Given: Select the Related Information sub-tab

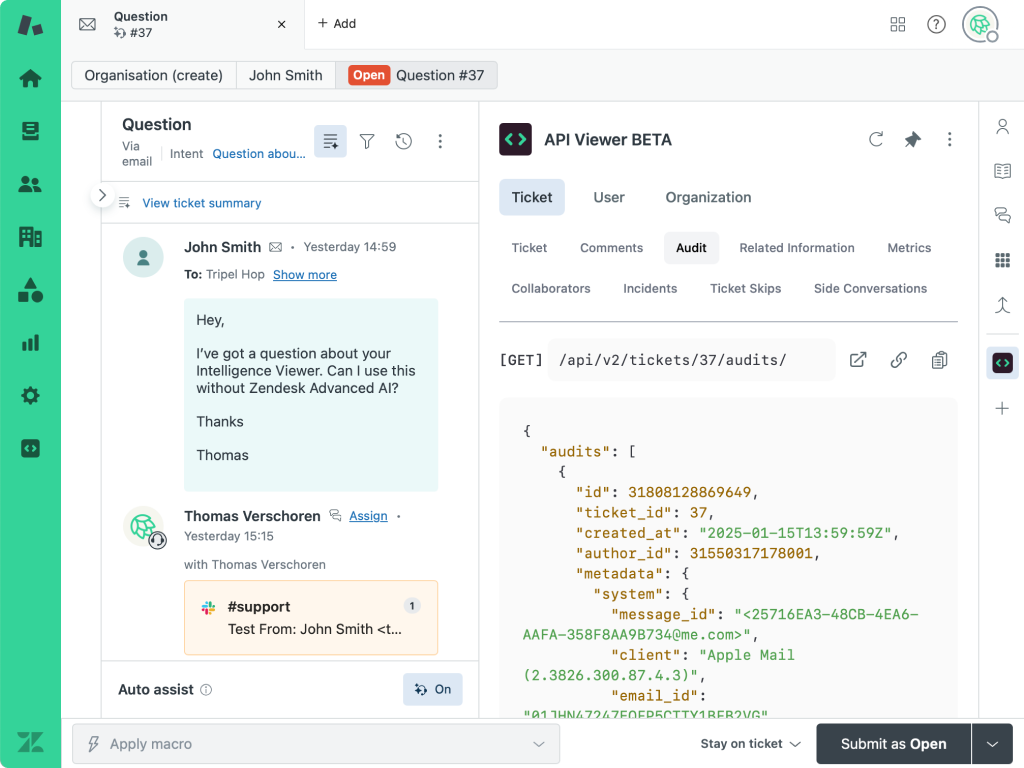Looking at the screenshot, I should point(796,248).
